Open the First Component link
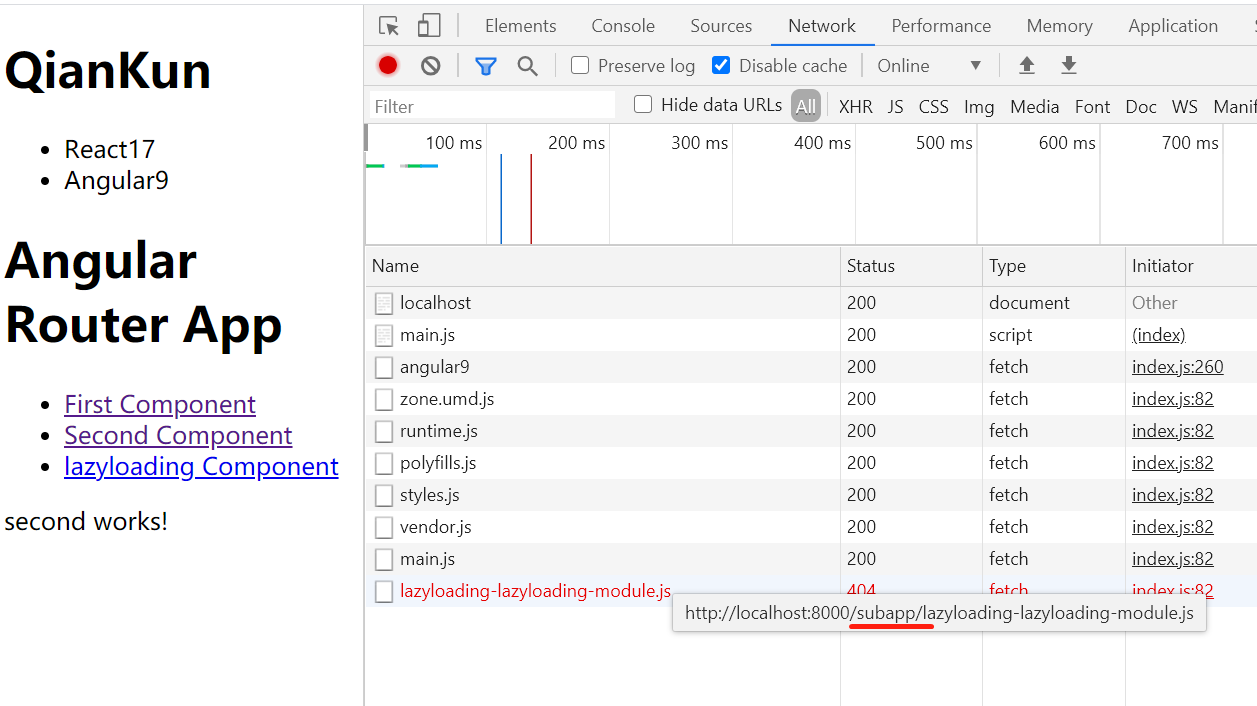Screen dimensions: 1257x706 (x=159, y=404)
